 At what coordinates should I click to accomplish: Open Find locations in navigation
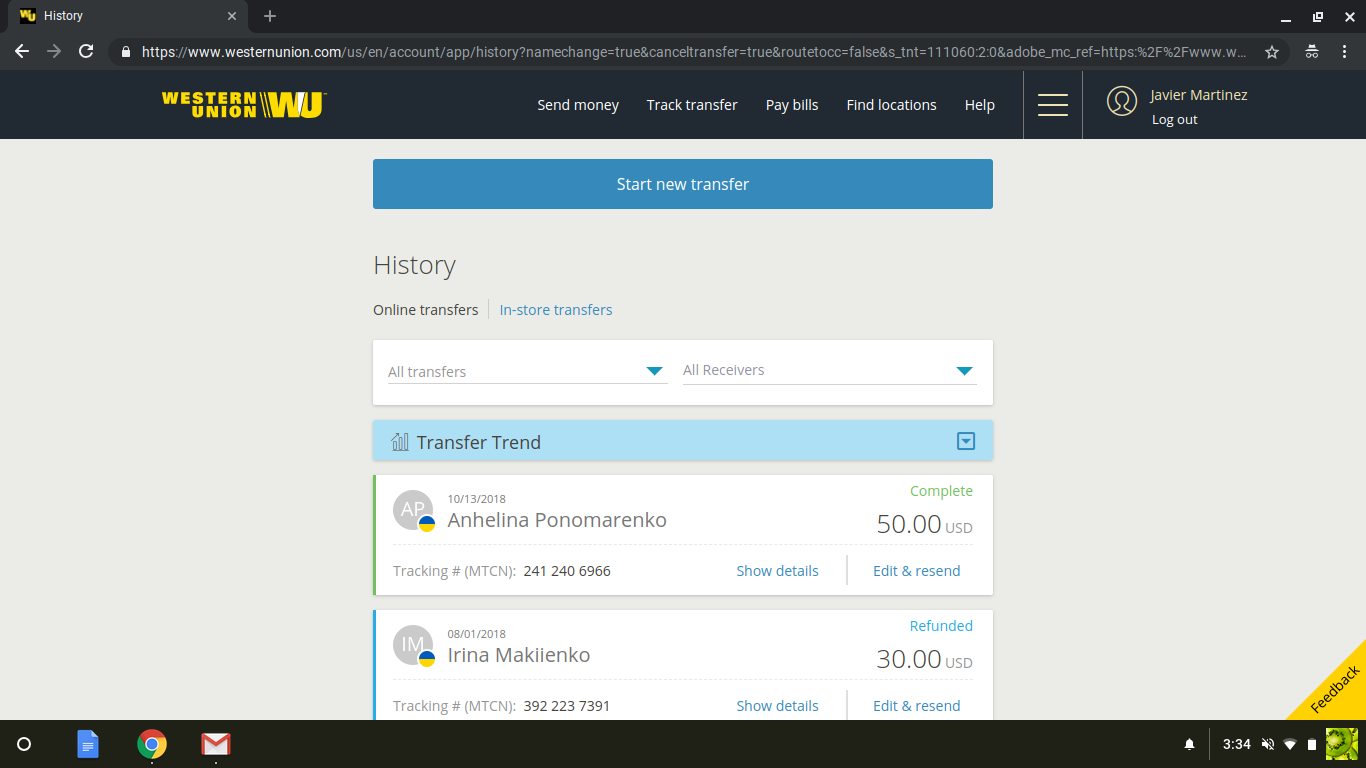click(892, 105)
